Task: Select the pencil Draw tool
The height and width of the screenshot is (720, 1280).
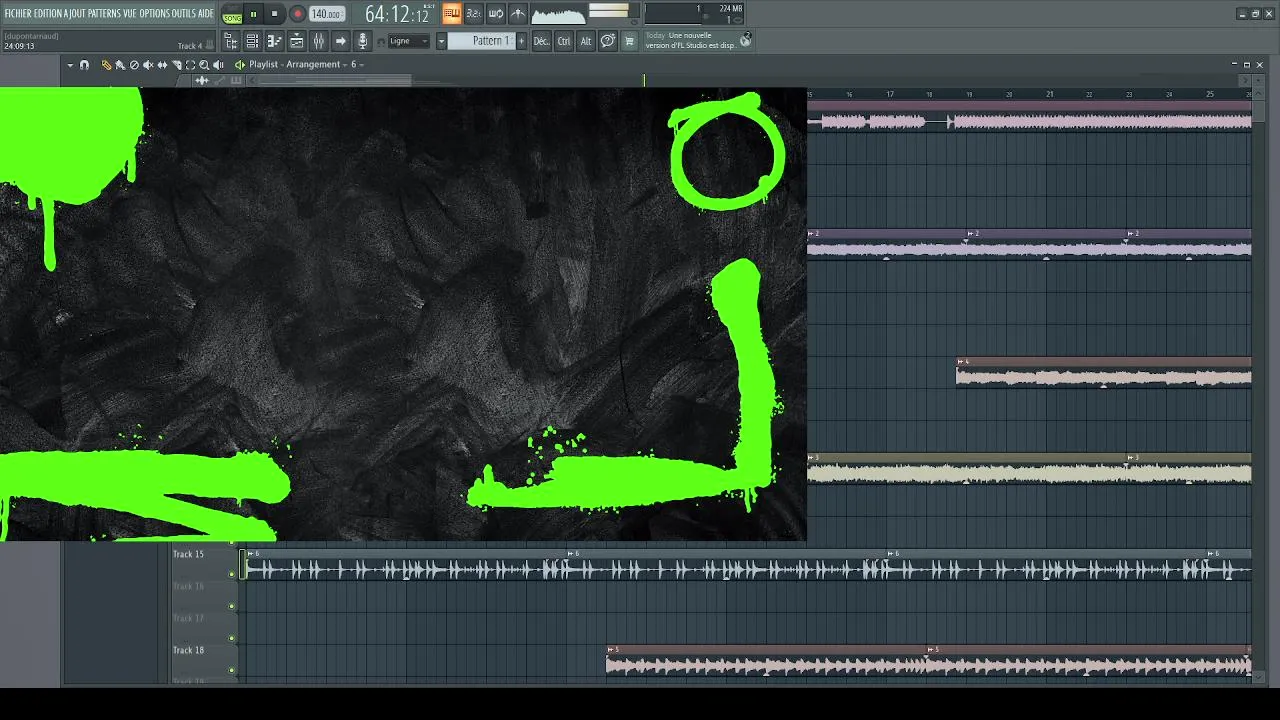Action: pos(106,65)
